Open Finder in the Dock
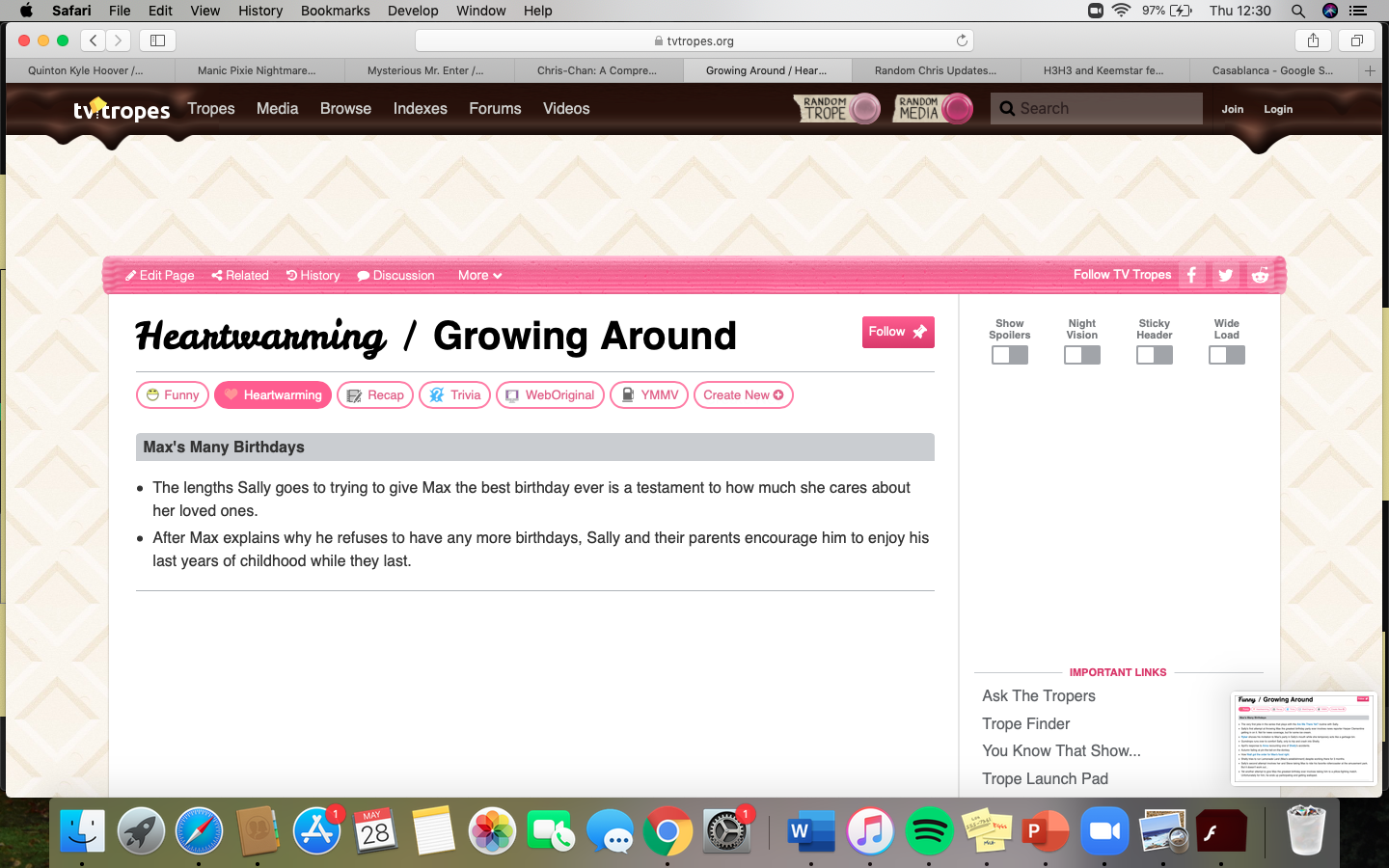 (x=83, y=830)
